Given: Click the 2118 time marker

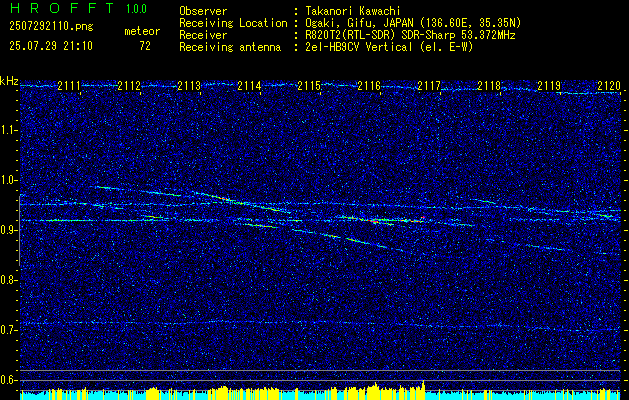Looking at the screenshot, I should coord(489,86).
